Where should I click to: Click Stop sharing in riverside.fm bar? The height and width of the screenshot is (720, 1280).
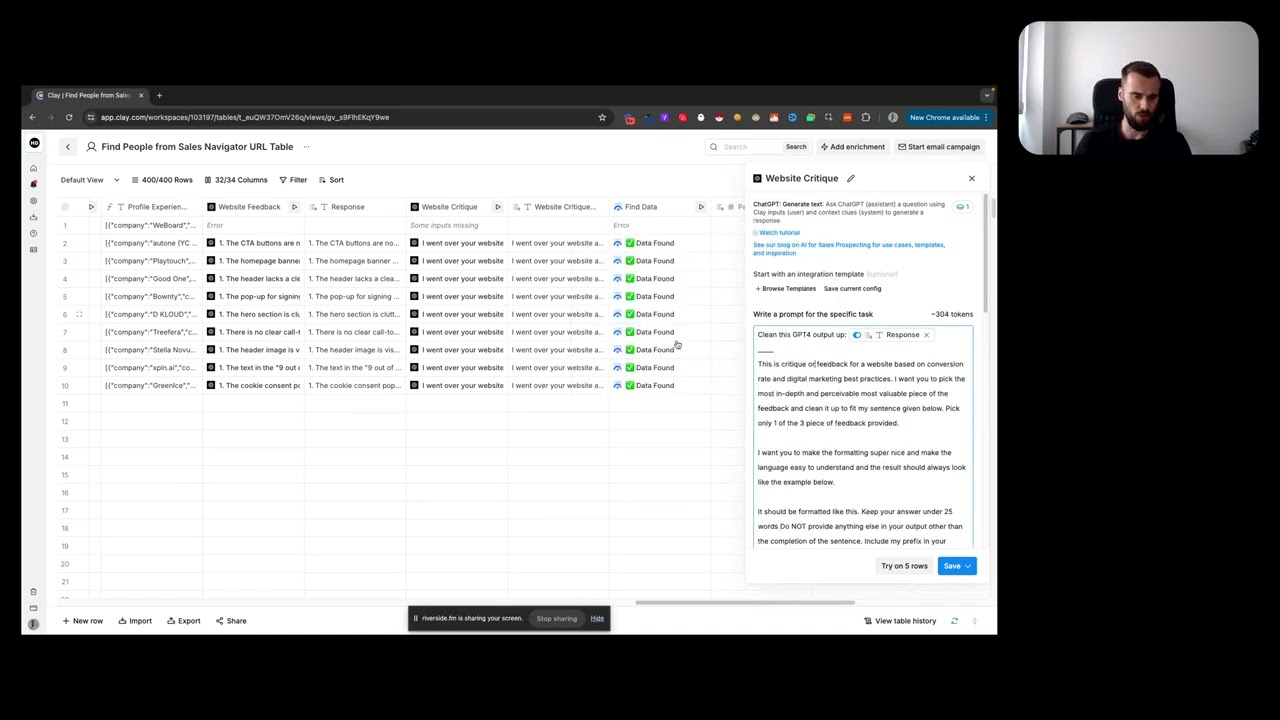click(556, 619)
